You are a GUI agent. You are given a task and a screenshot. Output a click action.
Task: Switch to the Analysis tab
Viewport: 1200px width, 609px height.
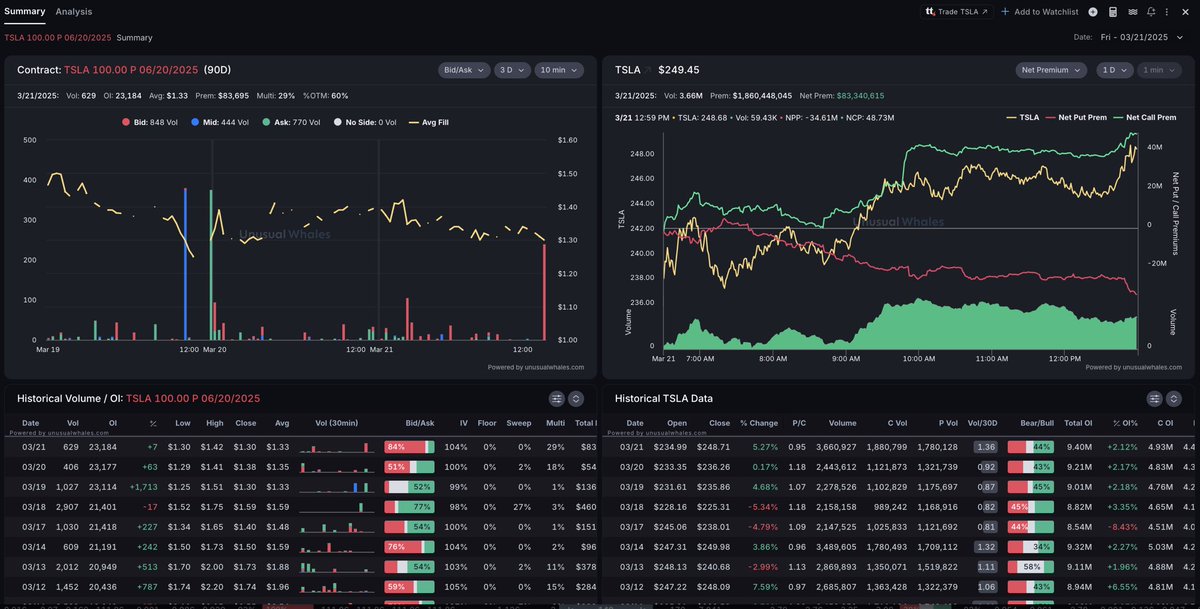click(73, 12)
